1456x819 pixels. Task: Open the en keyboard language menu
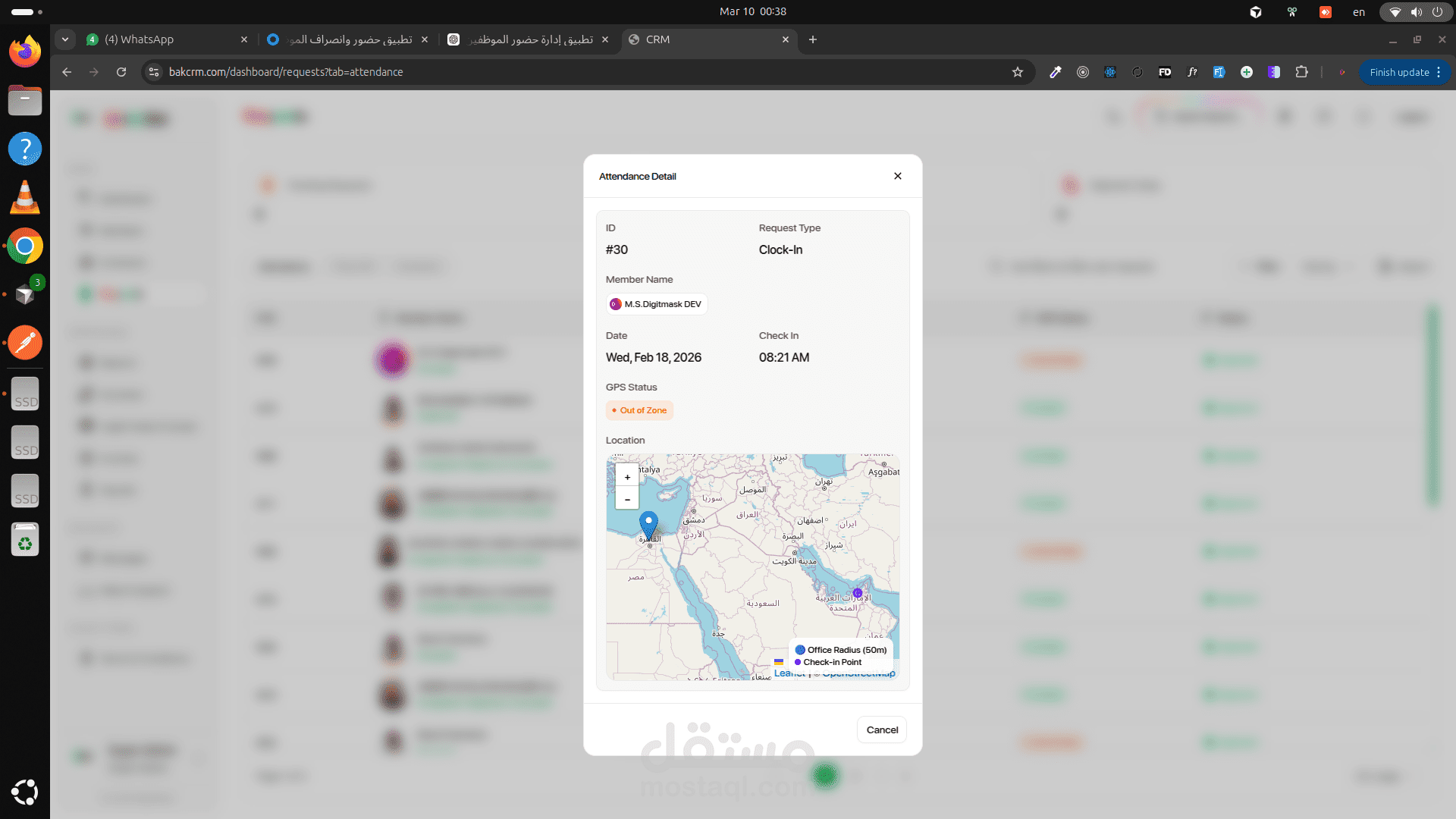pyautogui.click(x=1359, y=11)
